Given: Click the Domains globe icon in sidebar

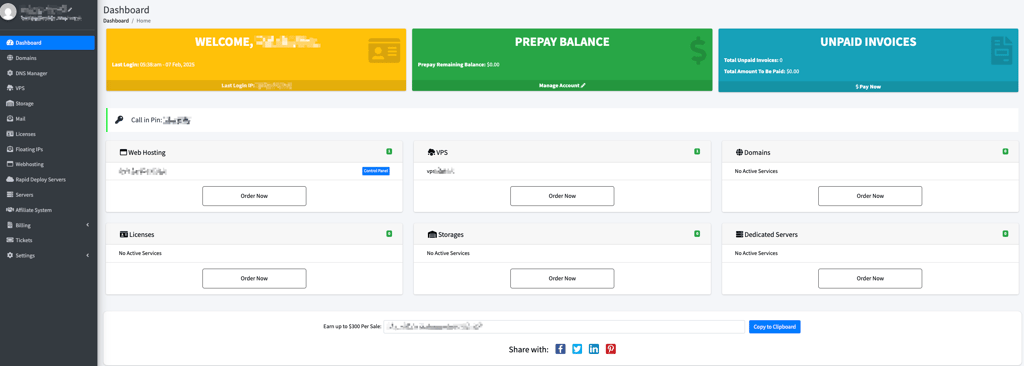Looking at the screenshot, I should point(10,58).
